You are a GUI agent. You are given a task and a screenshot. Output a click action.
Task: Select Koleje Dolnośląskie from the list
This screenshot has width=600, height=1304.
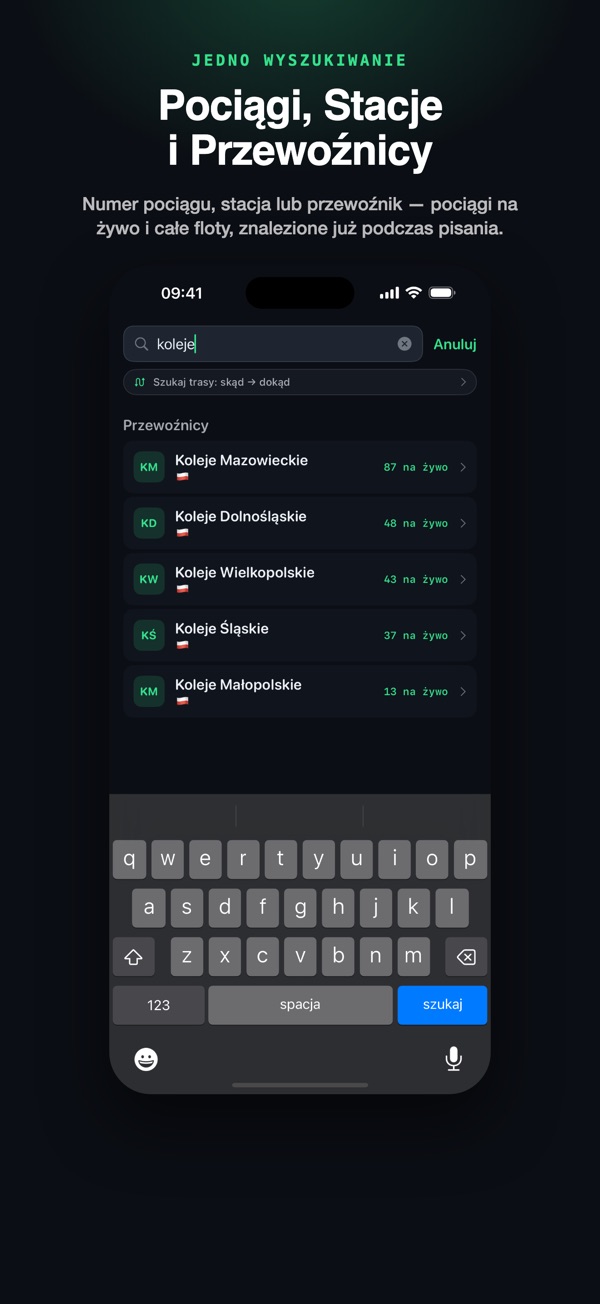(x=300, y=523)
